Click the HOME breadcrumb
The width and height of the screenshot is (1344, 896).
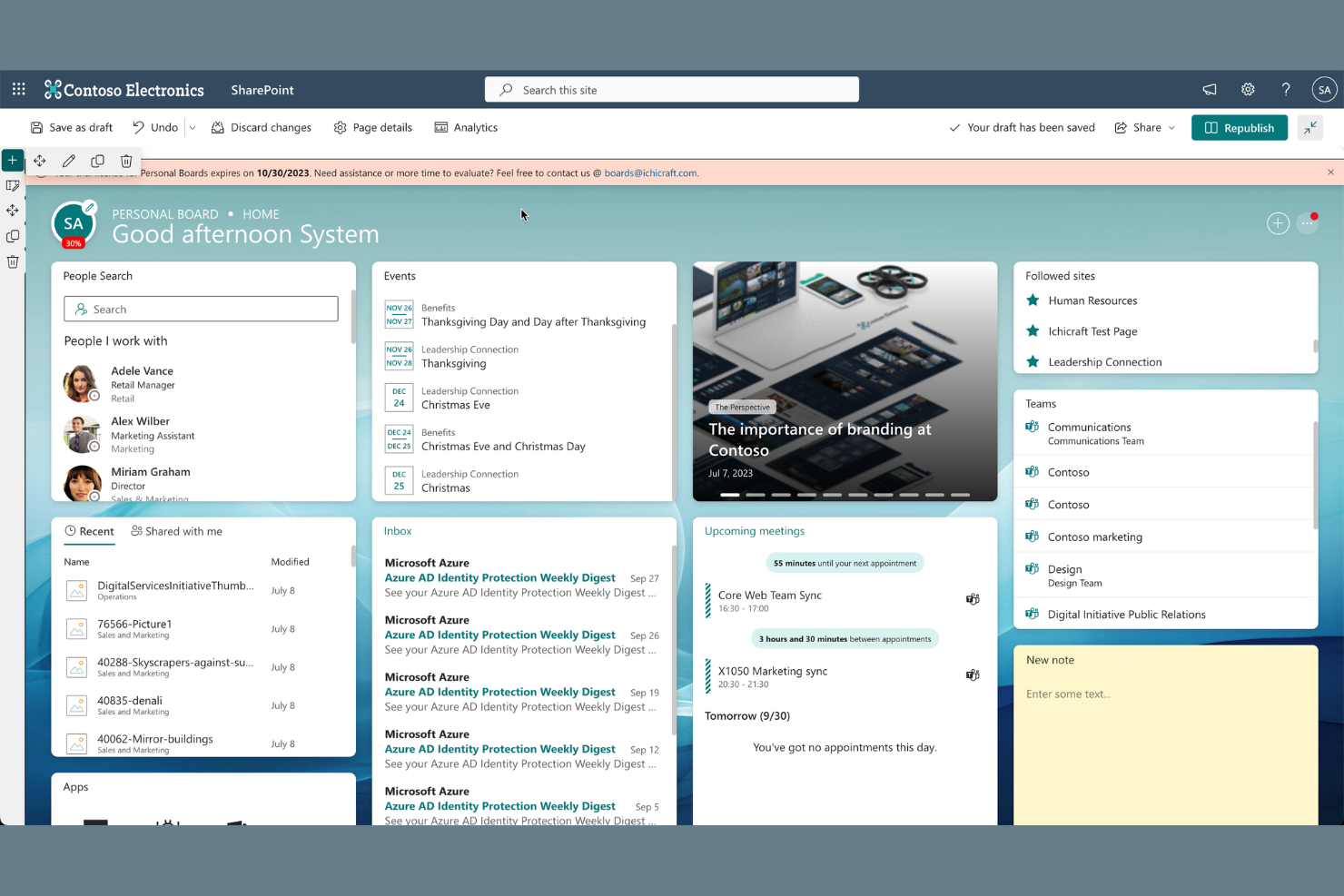(261, 214)
